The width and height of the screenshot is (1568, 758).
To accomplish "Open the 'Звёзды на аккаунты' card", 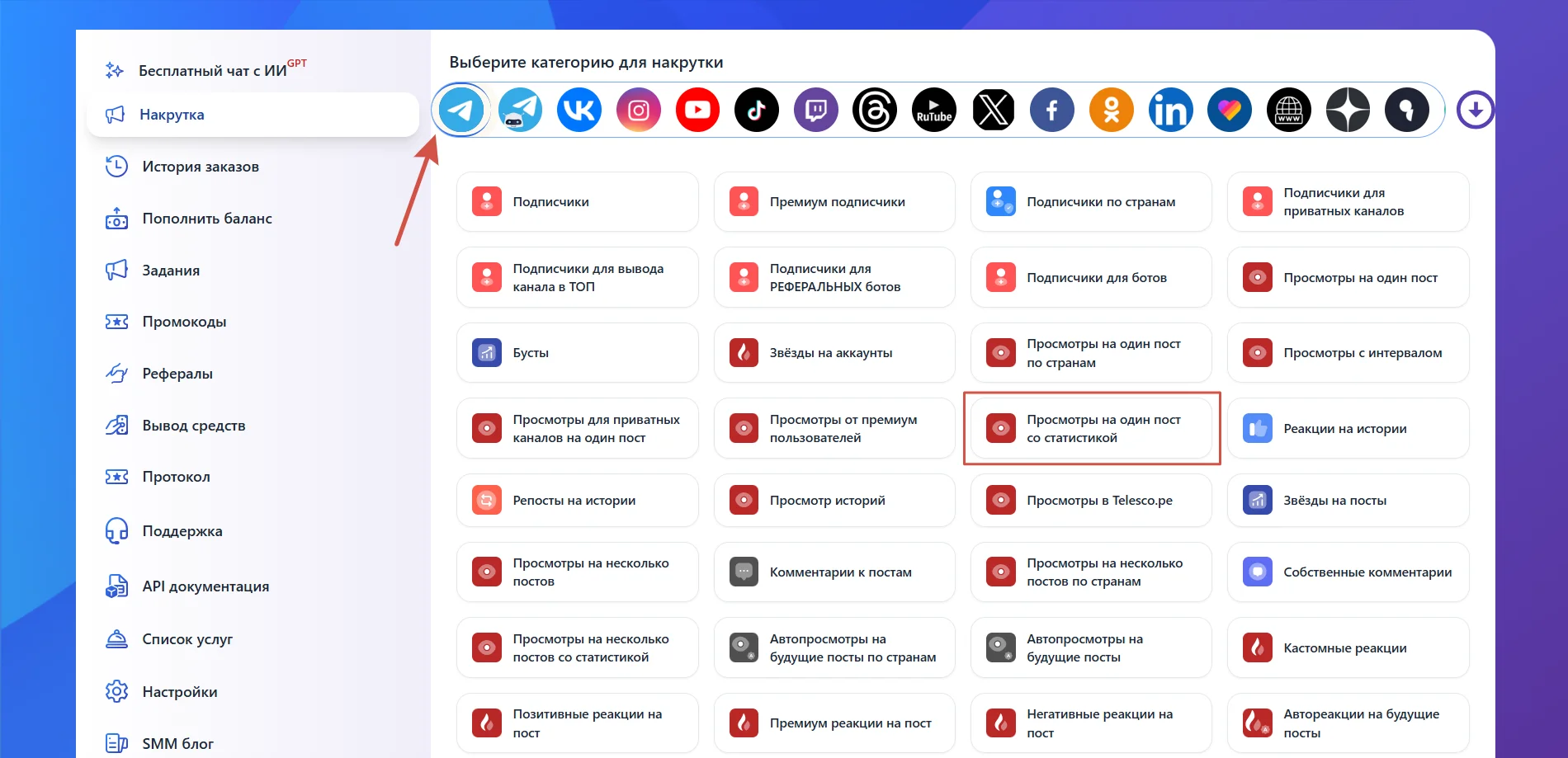I will click(x=834, y=353).
